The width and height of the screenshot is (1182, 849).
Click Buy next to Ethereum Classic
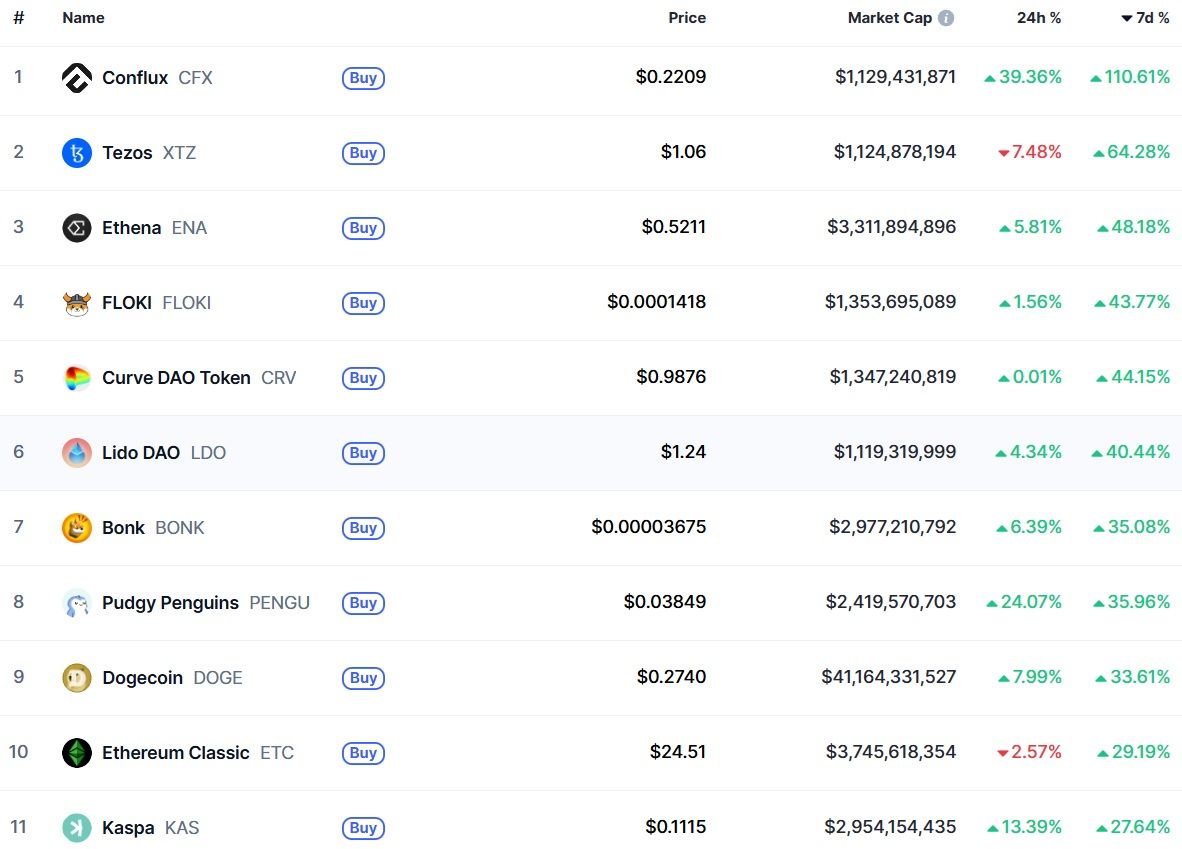pos(363,752)
